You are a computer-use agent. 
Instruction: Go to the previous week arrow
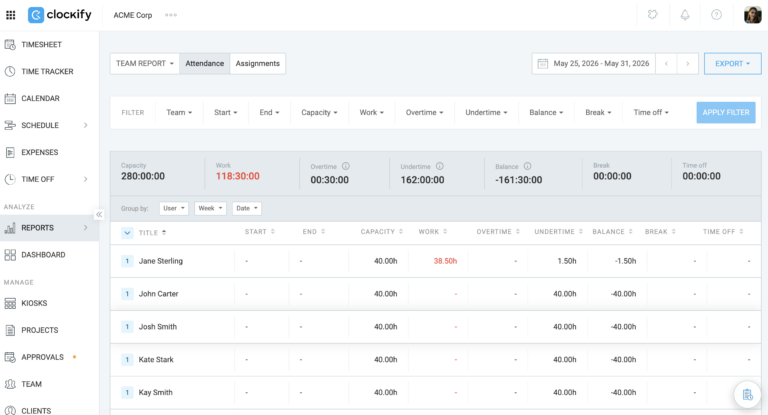(x=666, y=64)
